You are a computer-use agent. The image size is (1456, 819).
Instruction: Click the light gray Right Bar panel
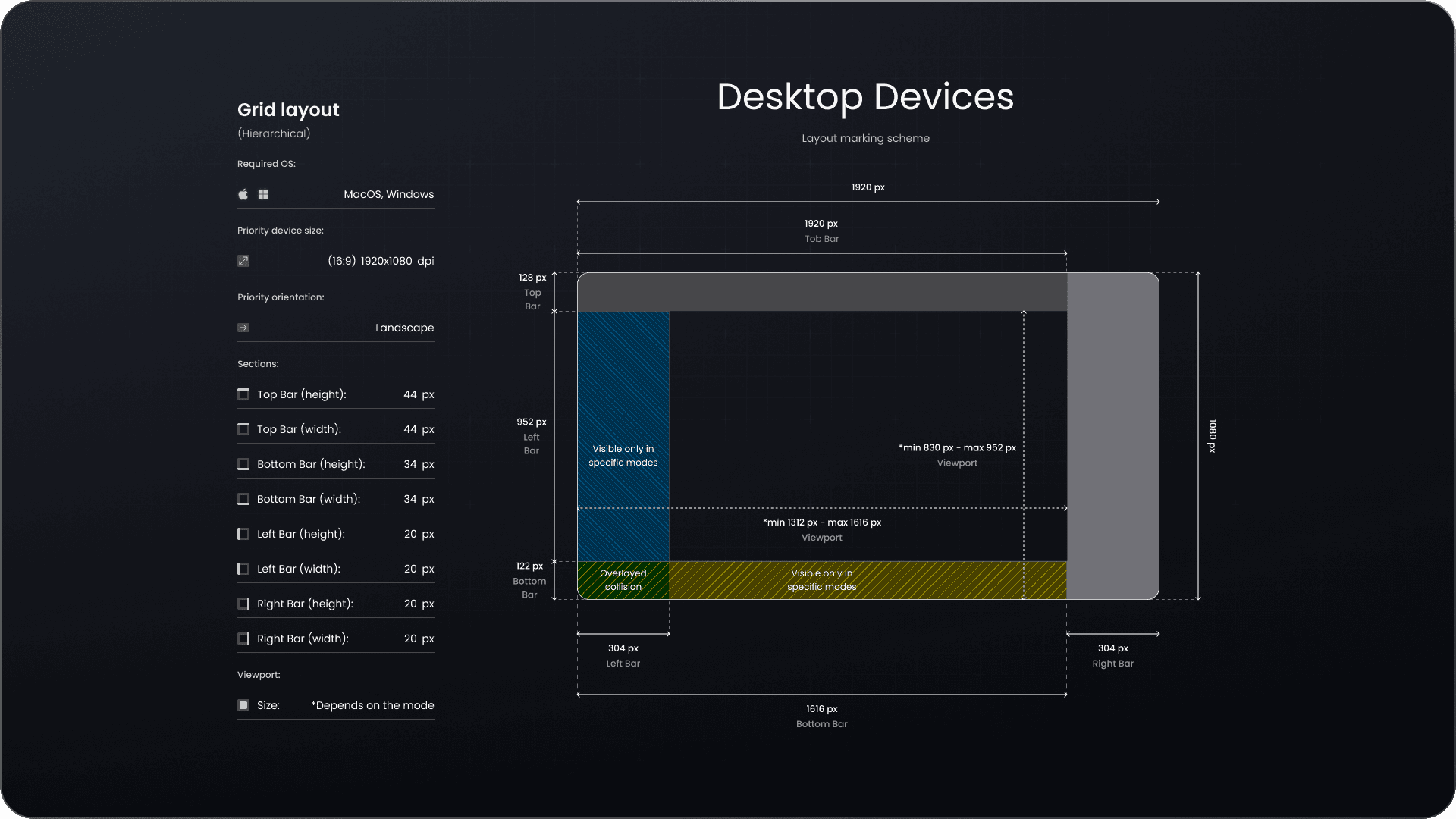pyautogui.click(x=1112, y=436)
